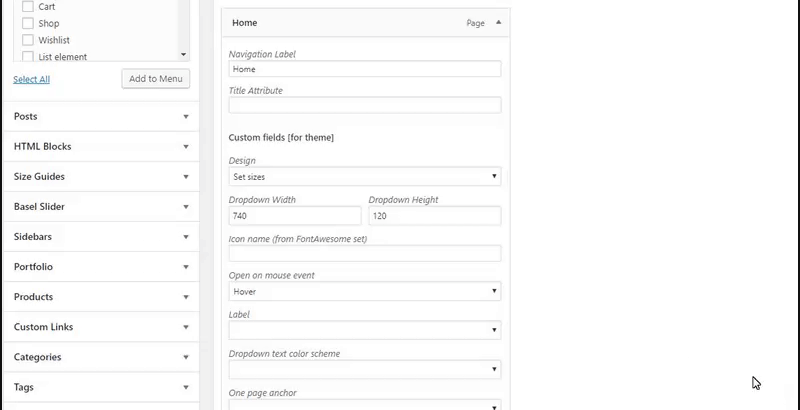The height and width of the screenshot is (410, 800).
Task: Expand the Products panel
Action: pos(100,296)
